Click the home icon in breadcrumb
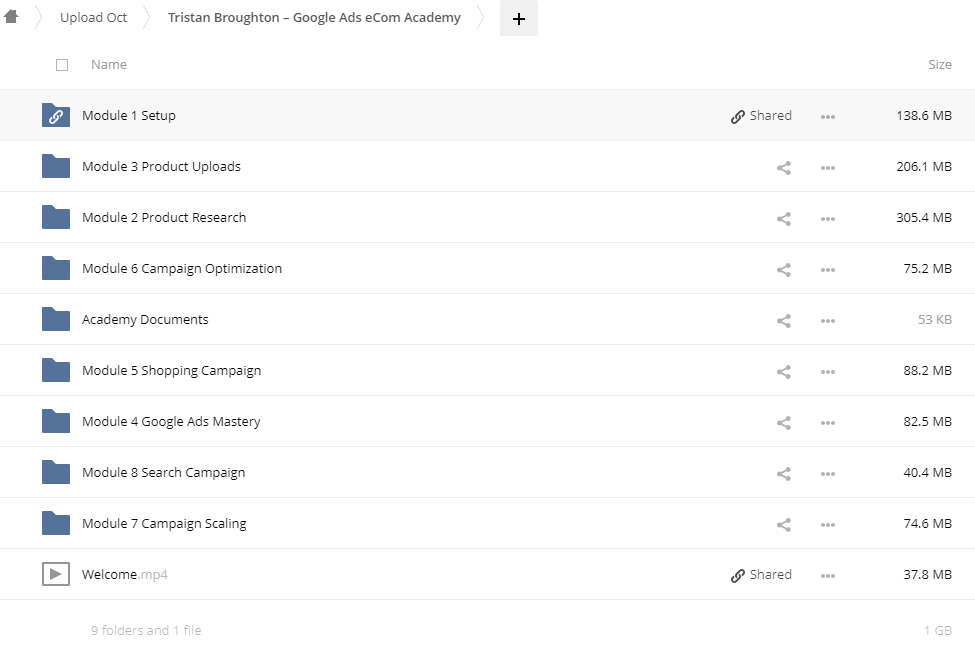The height and width of the screenshot is (661, 975). (12, 17)
